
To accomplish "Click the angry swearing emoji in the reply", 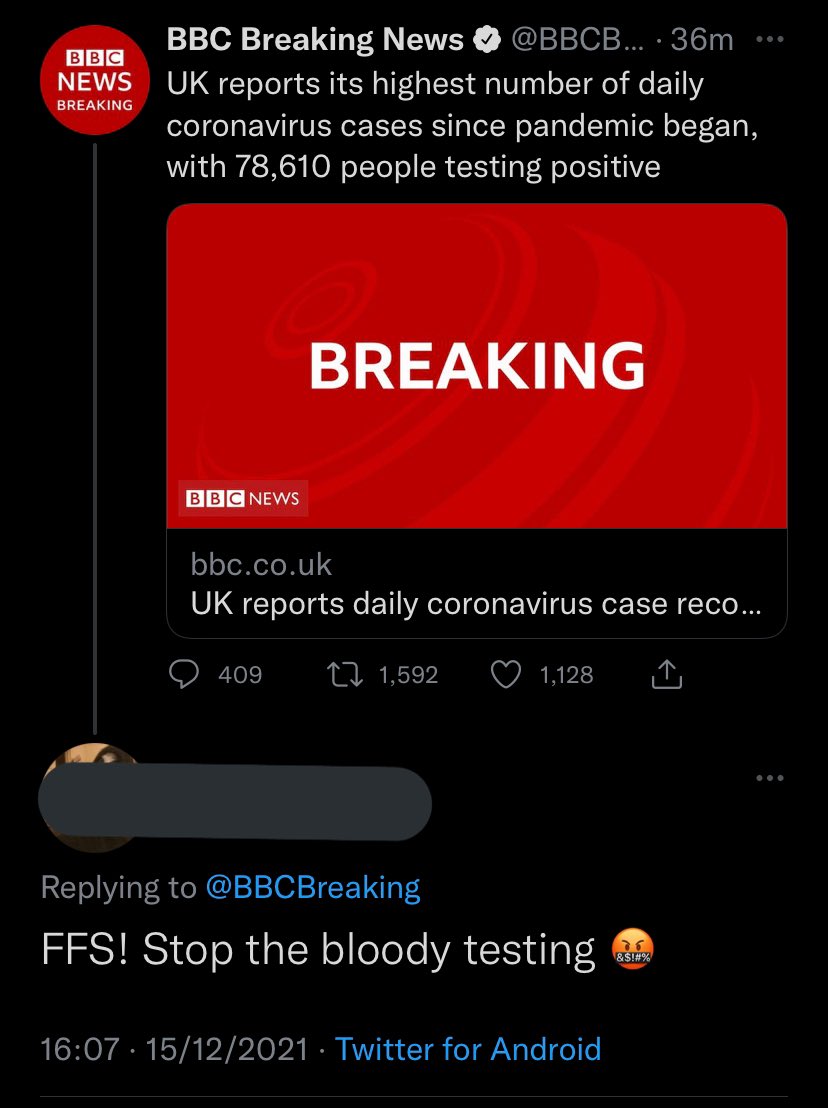I will pos(632,950).
